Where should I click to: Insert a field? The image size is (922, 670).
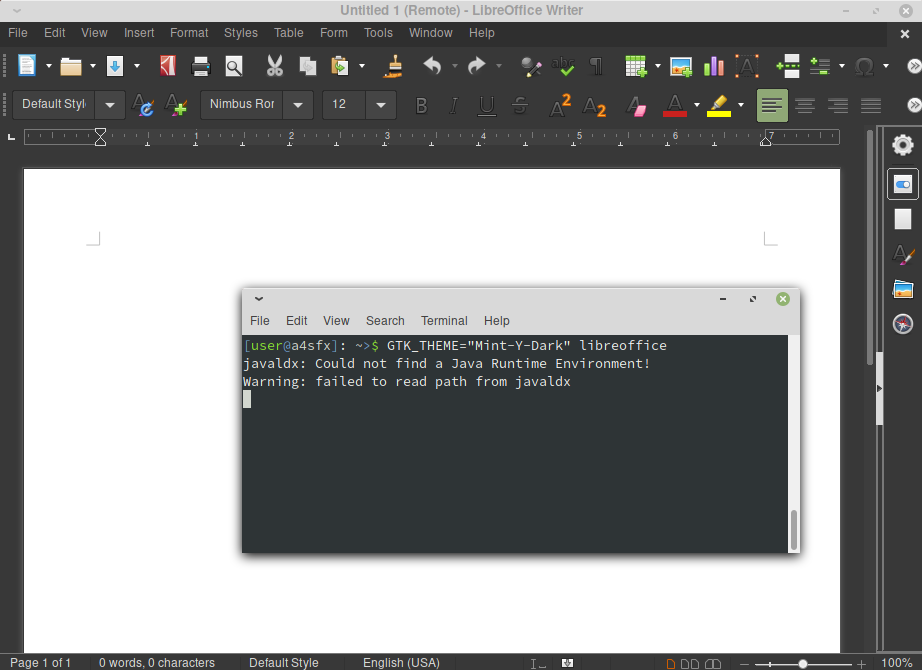point(820,66)
